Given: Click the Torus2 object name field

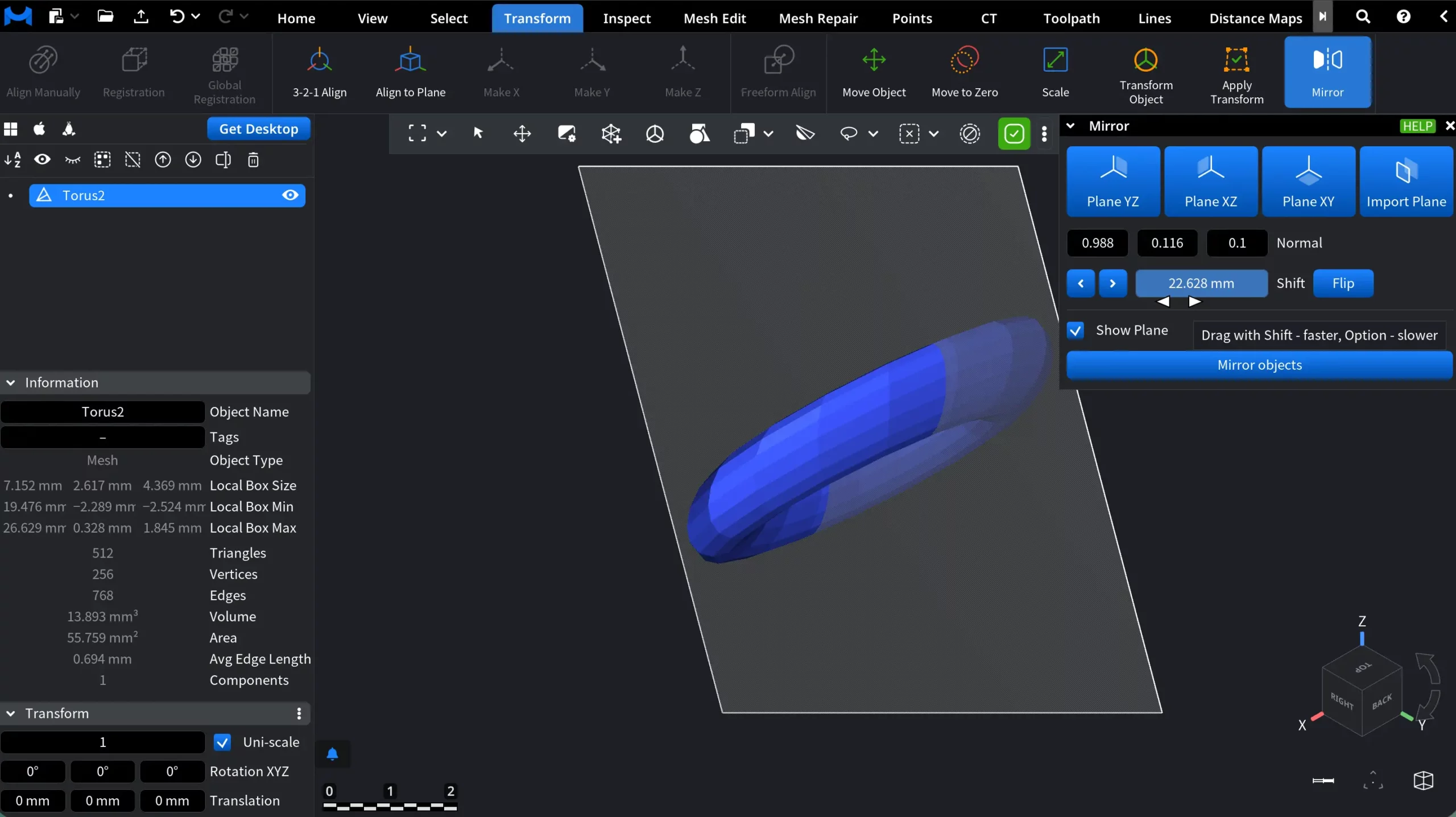Looking at the screenshot, I should [x=103, y=411].
